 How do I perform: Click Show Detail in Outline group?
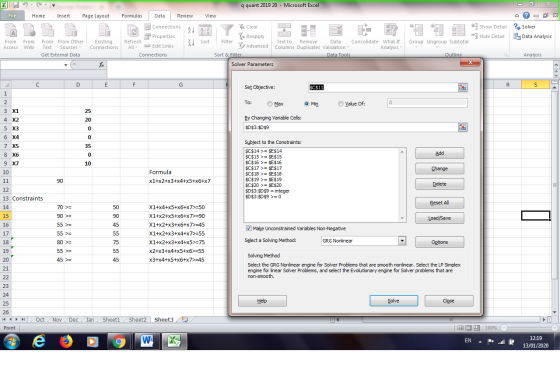[x=489, y=27]
